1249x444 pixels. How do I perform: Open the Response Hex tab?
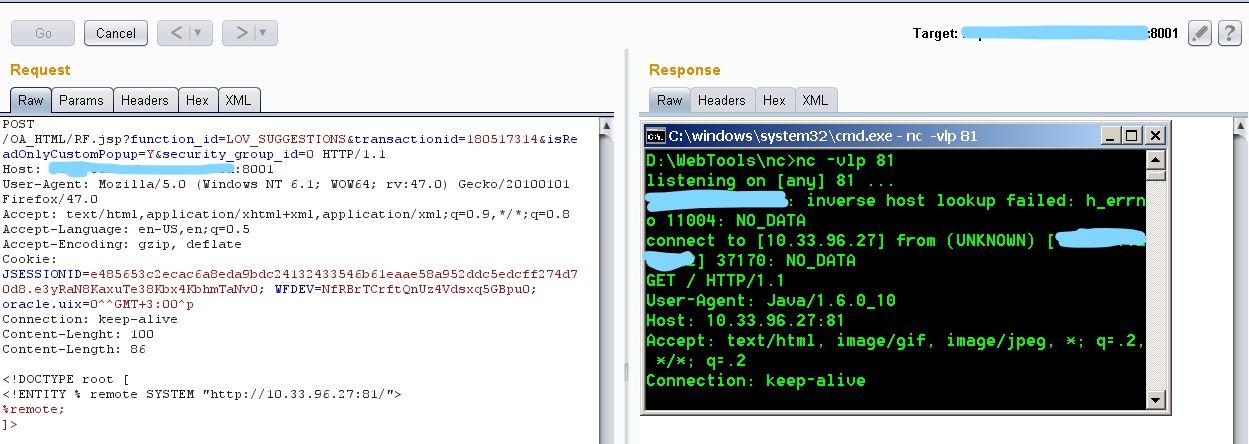(x=774, y=100)
